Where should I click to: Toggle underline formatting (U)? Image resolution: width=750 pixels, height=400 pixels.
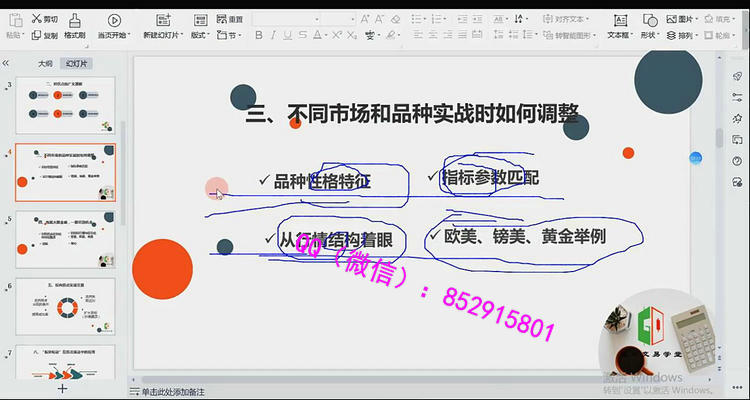point(287,35)
